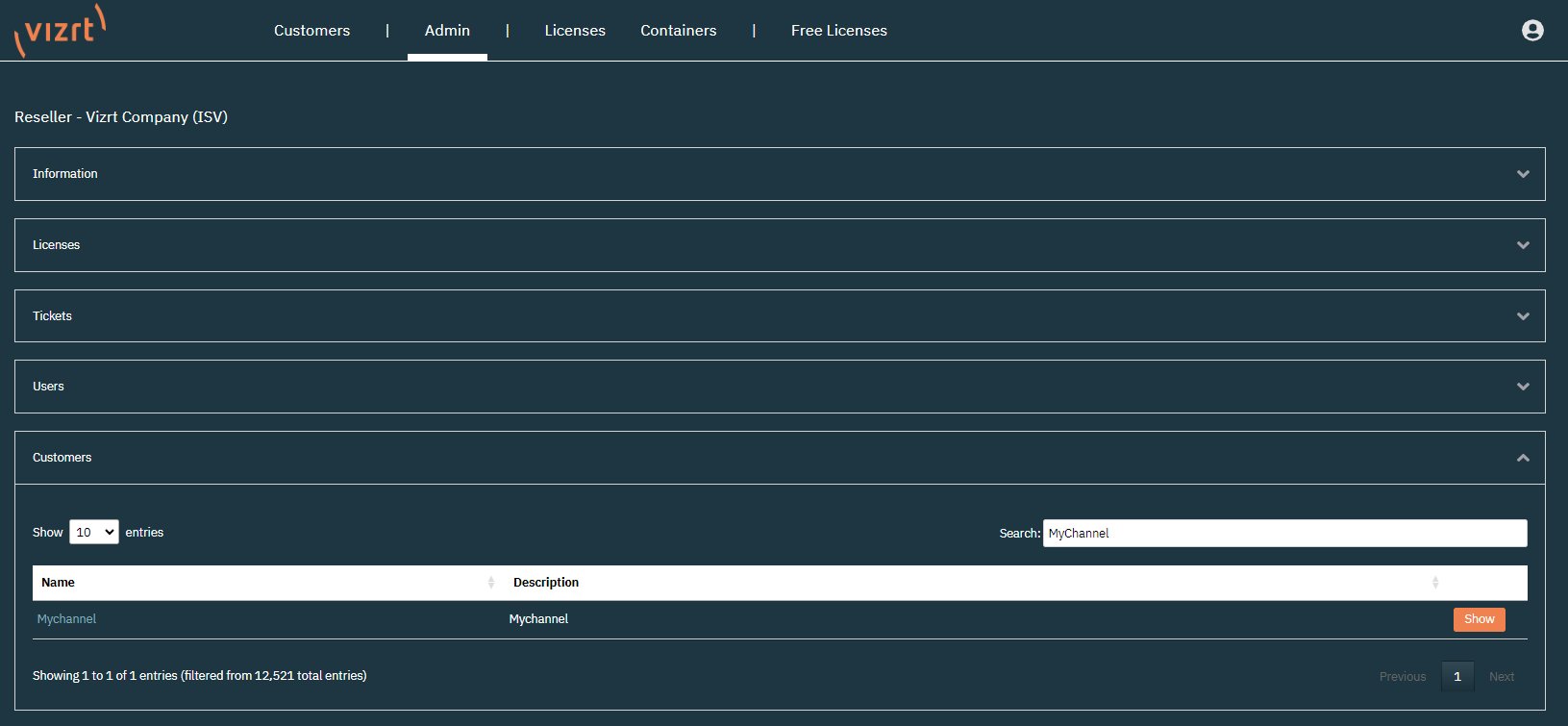Click the Vizrt logo

click(x=60, y=31)
